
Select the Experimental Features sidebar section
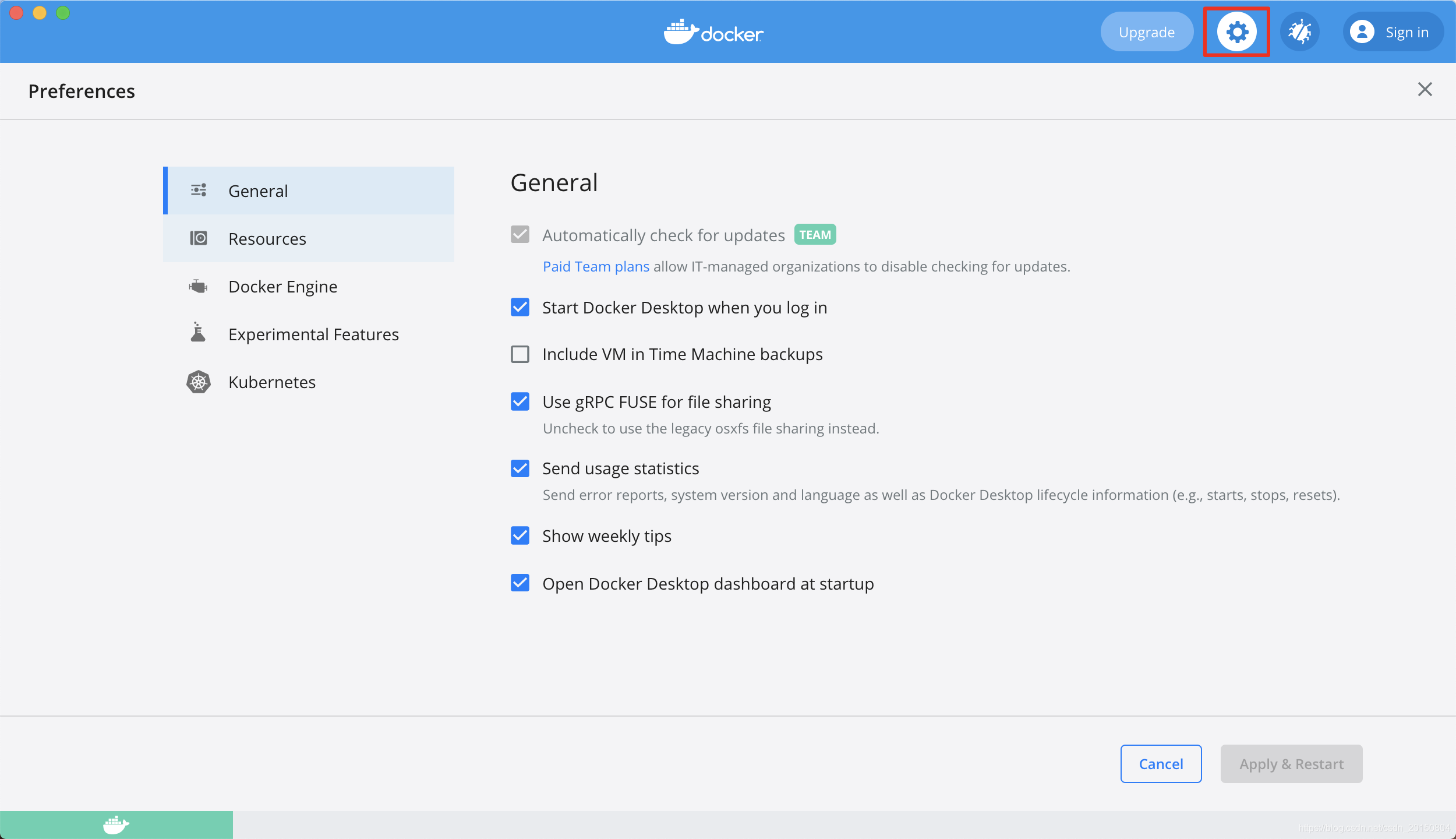[x=312, y=333]
